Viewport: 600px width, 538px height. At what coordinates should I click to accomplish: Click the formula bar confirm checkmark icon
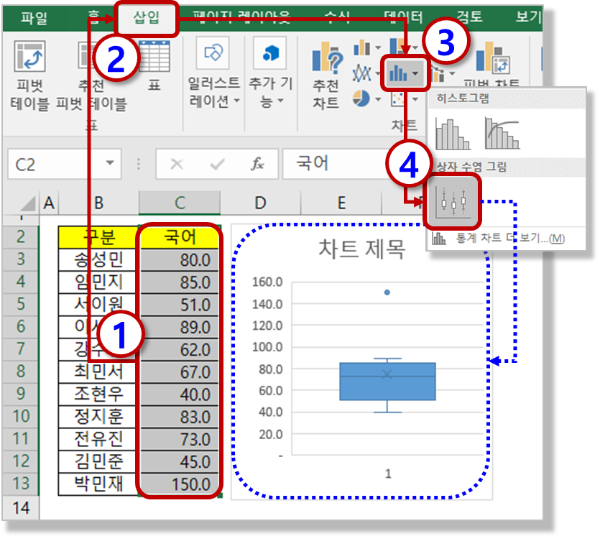(x=217, y=164)
